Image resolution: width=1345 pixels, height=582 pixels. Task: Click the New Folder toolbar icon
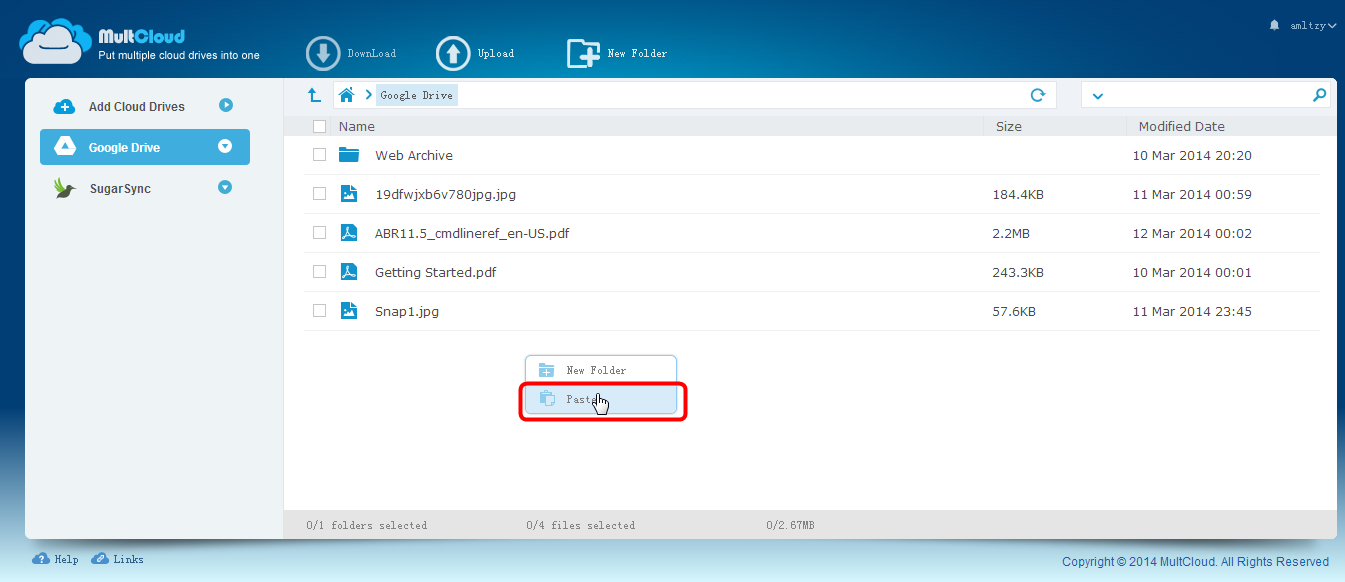[583, 53]
